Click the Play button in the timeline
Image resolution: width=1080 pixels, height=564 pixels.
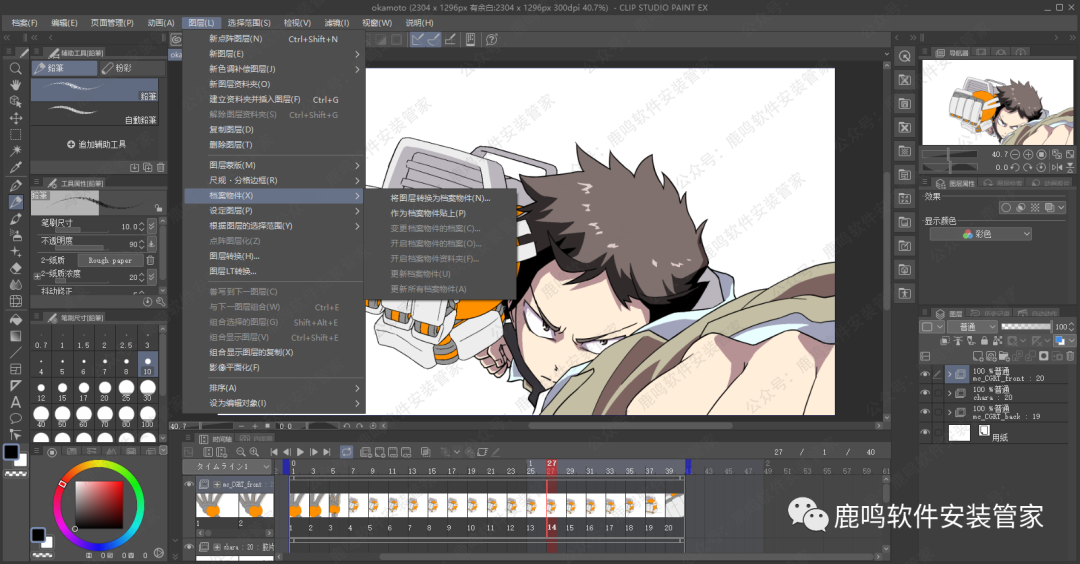click(300, 452)
